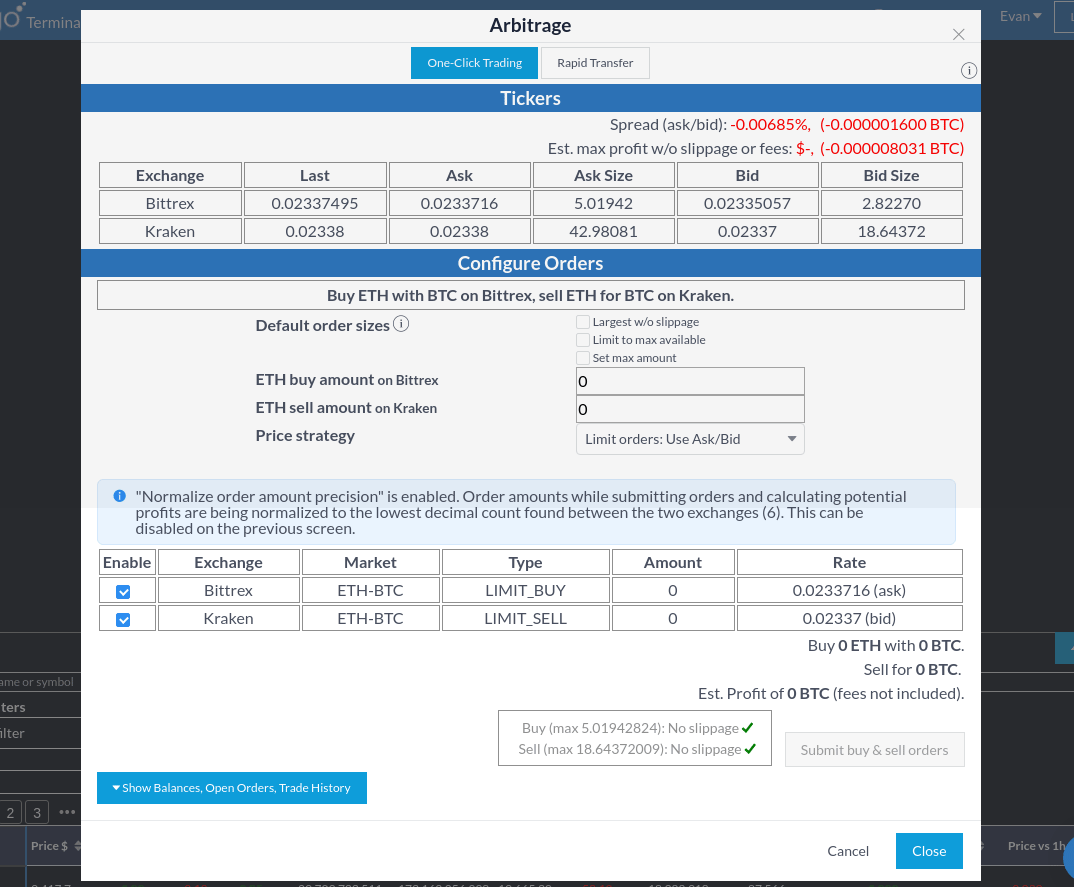The image size is (1074, 887).
Task: Sort by Price $ column in background
Action: (53, 846)
